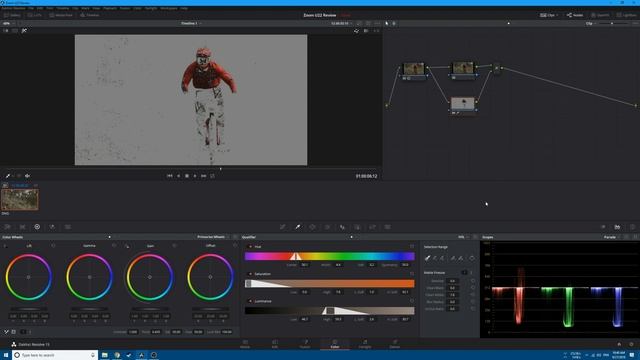Image resolution: width=640 pixels, height=360 pixels.
Task: Reset the Gamma color wheel
Action: point(114,246)
